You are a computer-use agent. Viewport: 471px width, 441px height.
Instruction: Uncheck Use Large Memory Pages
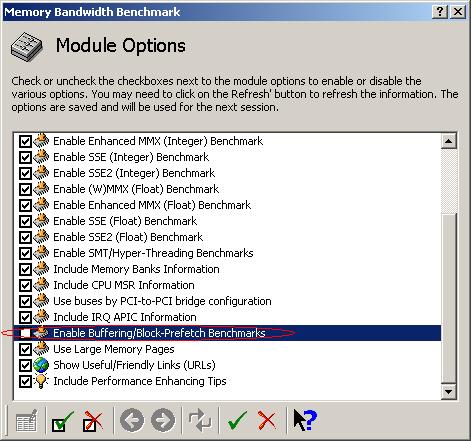tap(25, 349)
